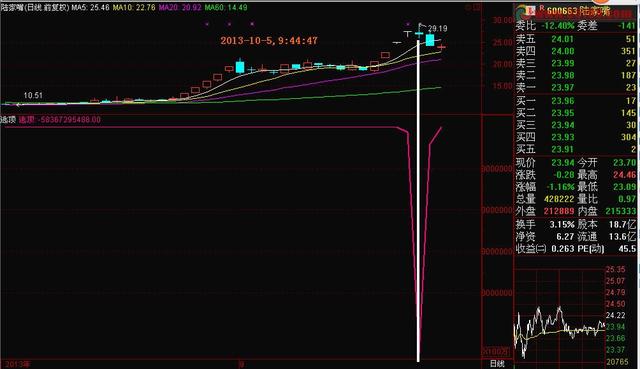
Task: Click the first purple dot above the chart
Action: (207, 24)
